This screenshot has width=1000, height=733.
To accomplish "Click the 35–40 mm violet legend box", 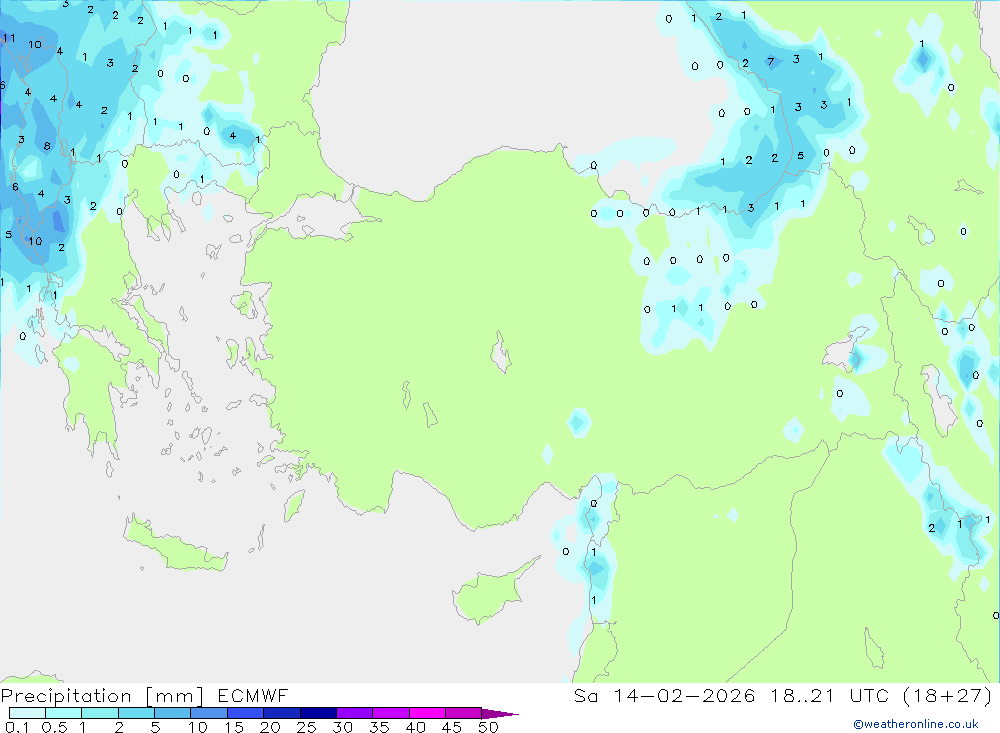I will click(390, 713).
